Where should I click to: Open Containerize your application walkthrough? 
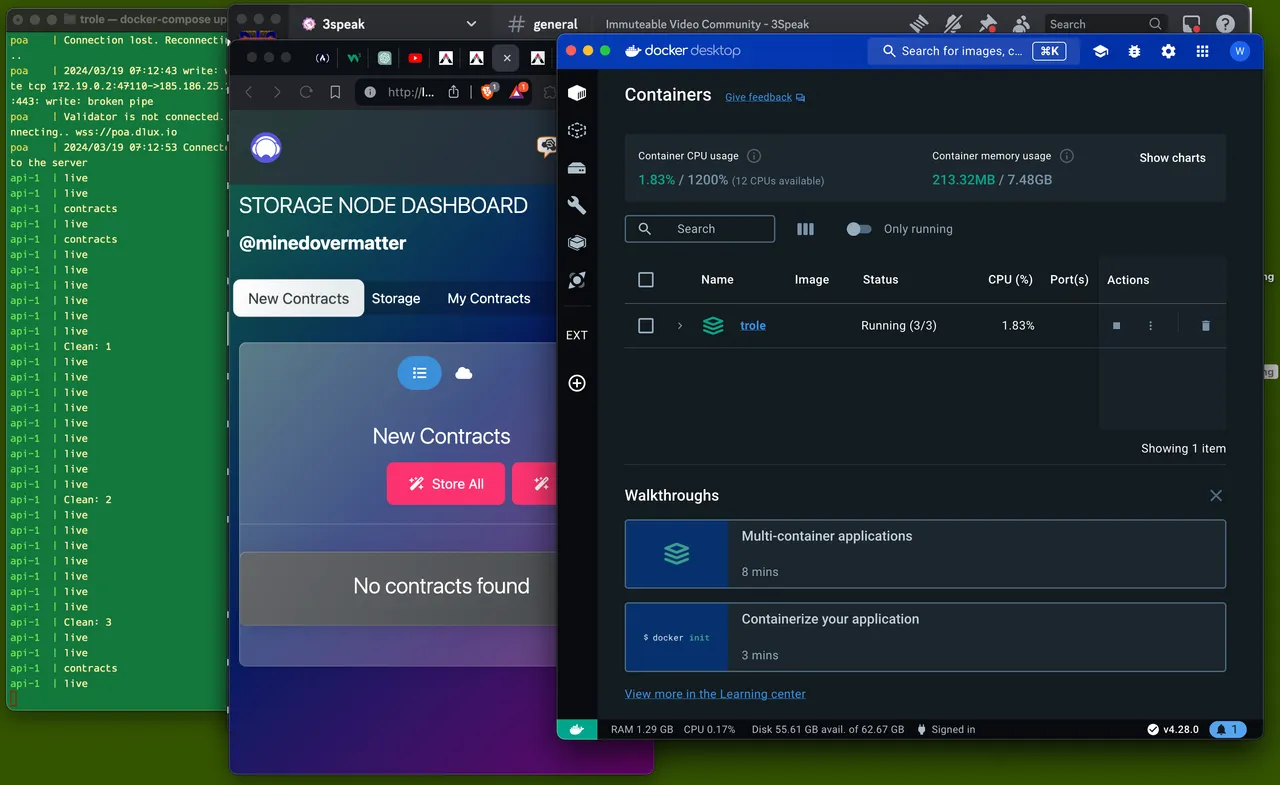click(925, 637)
